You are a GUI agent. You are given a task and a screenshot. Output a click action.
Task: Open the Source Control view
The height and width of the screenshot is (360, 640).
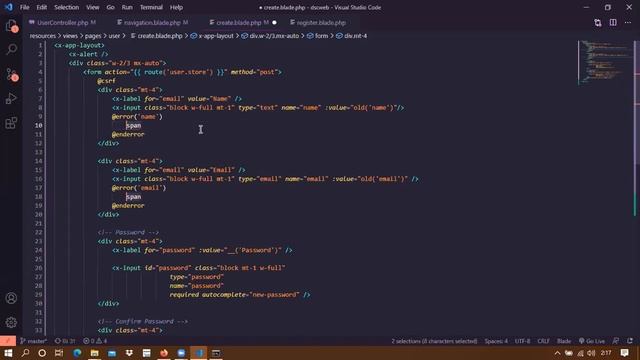click(11, 74)
